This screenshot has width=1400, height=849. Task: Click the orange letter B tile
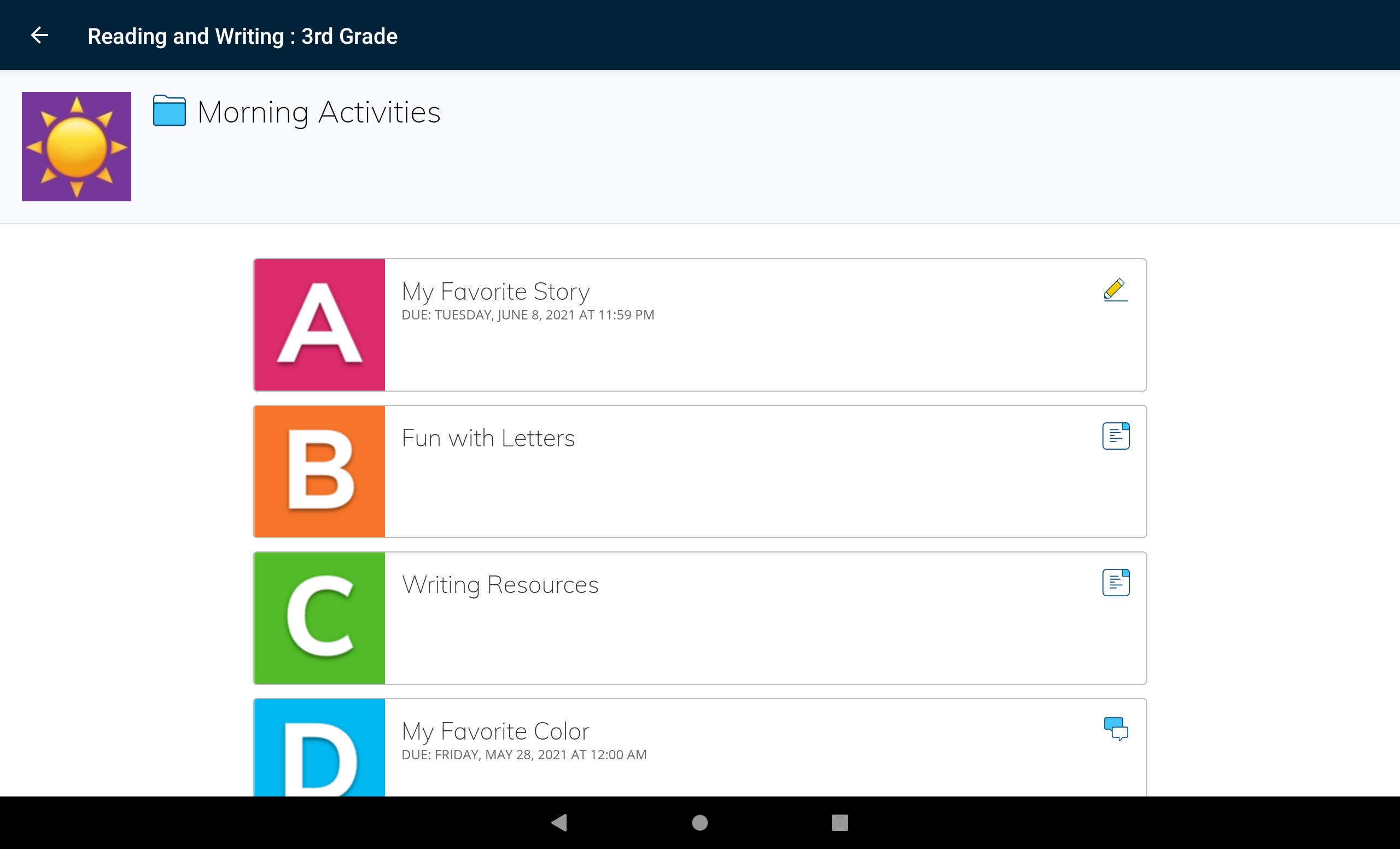[x=319, y=471]
